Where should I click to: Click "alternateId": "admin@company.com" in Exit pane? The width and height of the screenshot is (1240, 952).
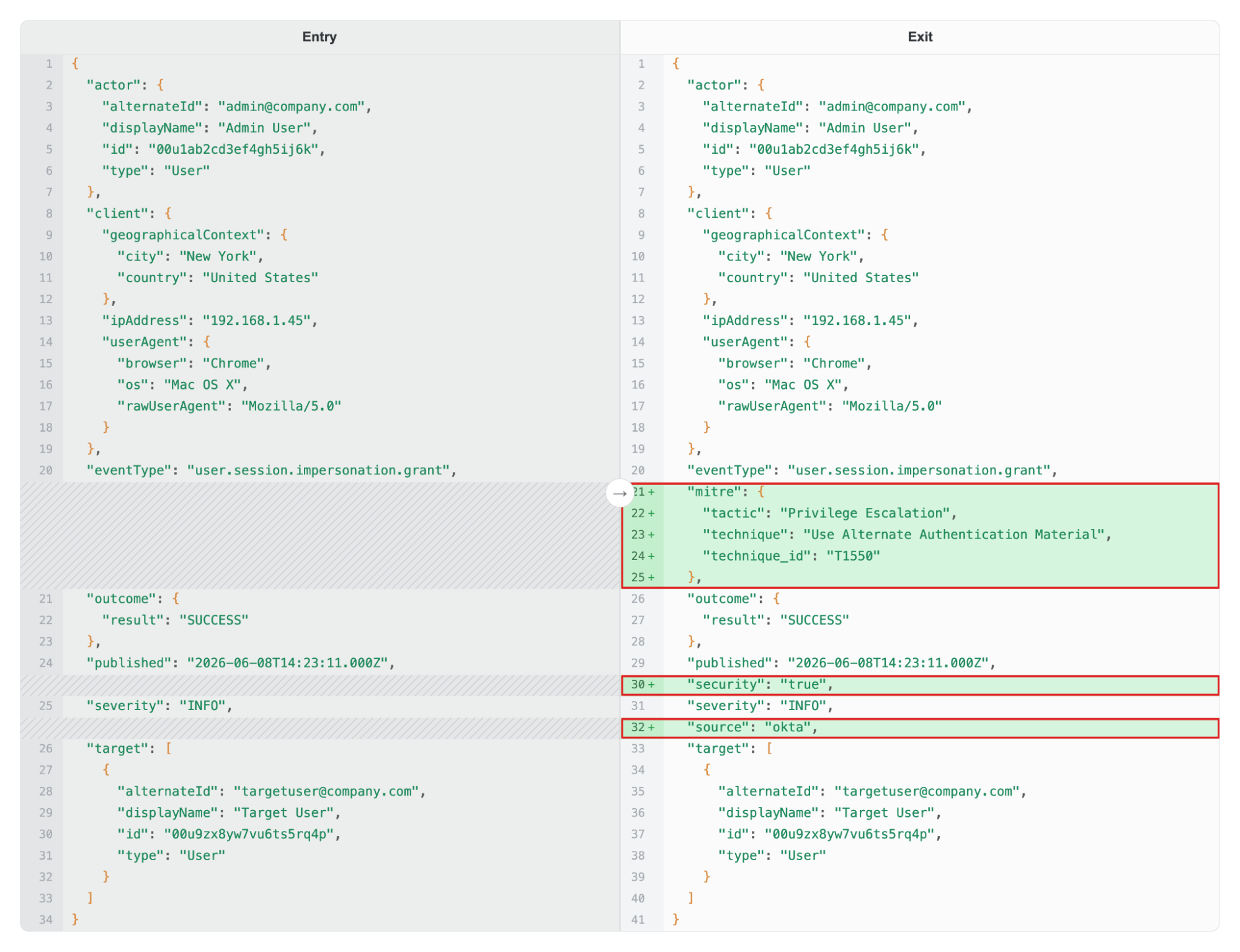pos(837,107)
